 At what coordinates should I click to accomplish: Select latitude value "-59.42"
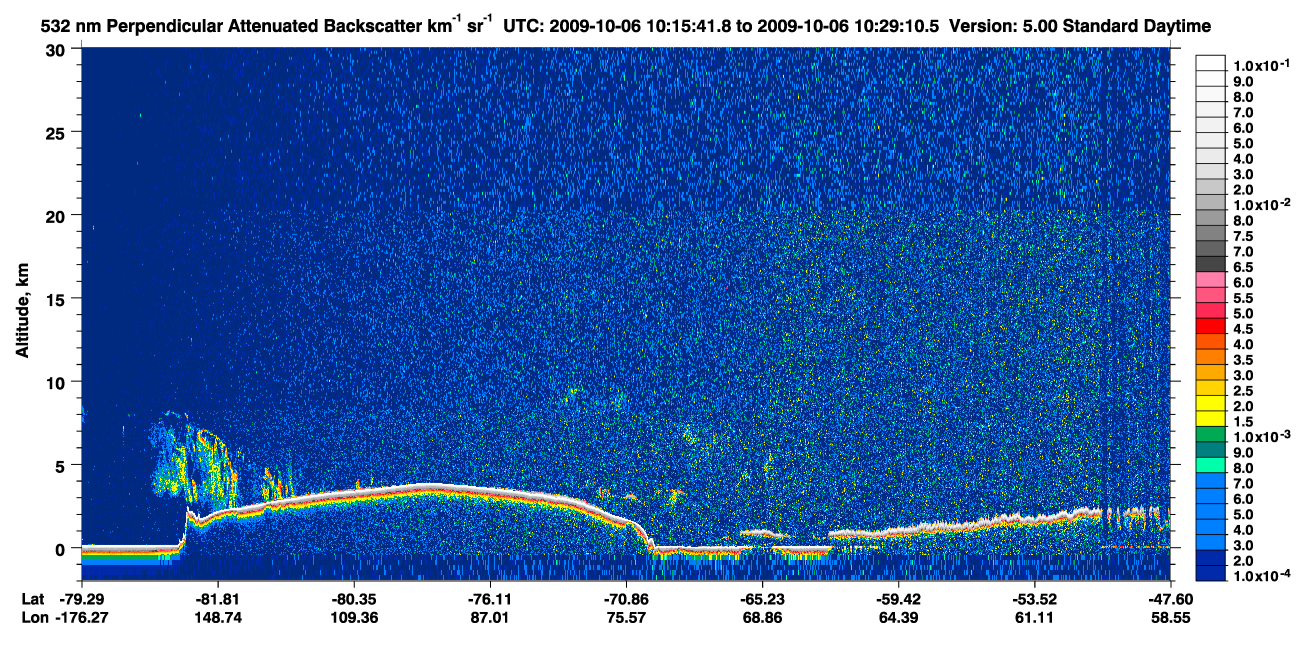pos(898,600)
